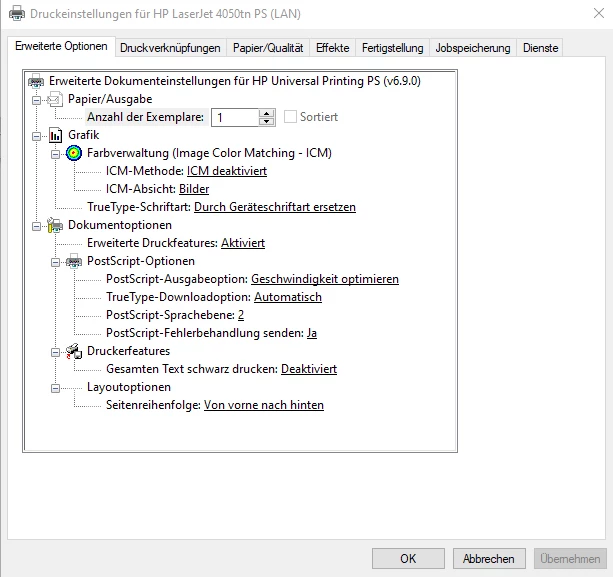
Task: Collapse the PostScript-Optionen tree node
Action: click(x=56, y=262)
